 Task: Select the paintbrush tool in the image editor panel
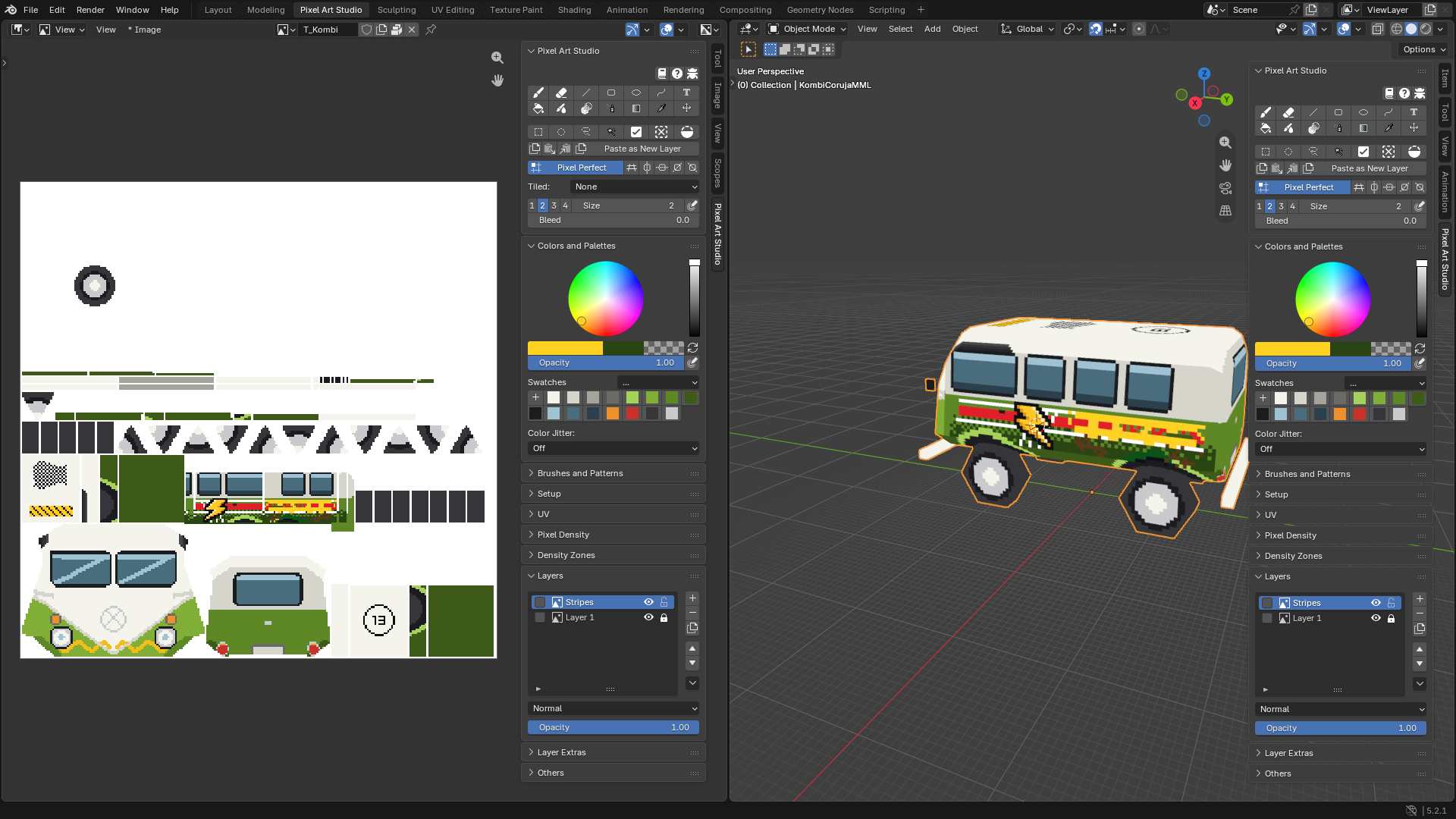538,93
